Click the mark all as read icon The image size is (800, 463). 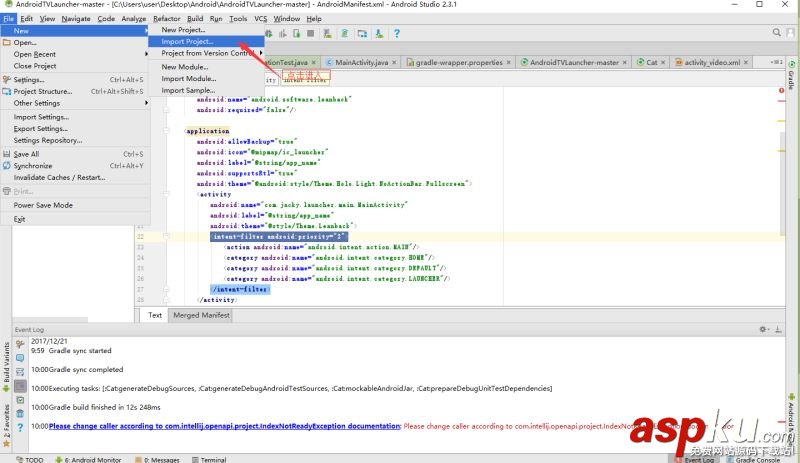tap(20, 400)
